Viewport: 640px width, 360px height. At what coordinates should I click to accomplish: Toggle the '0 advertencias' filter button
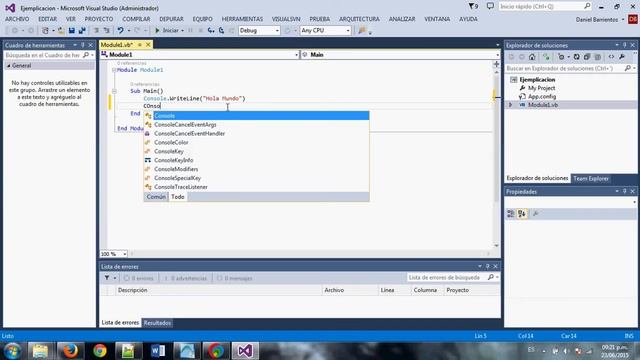click(x=186, y=278)
